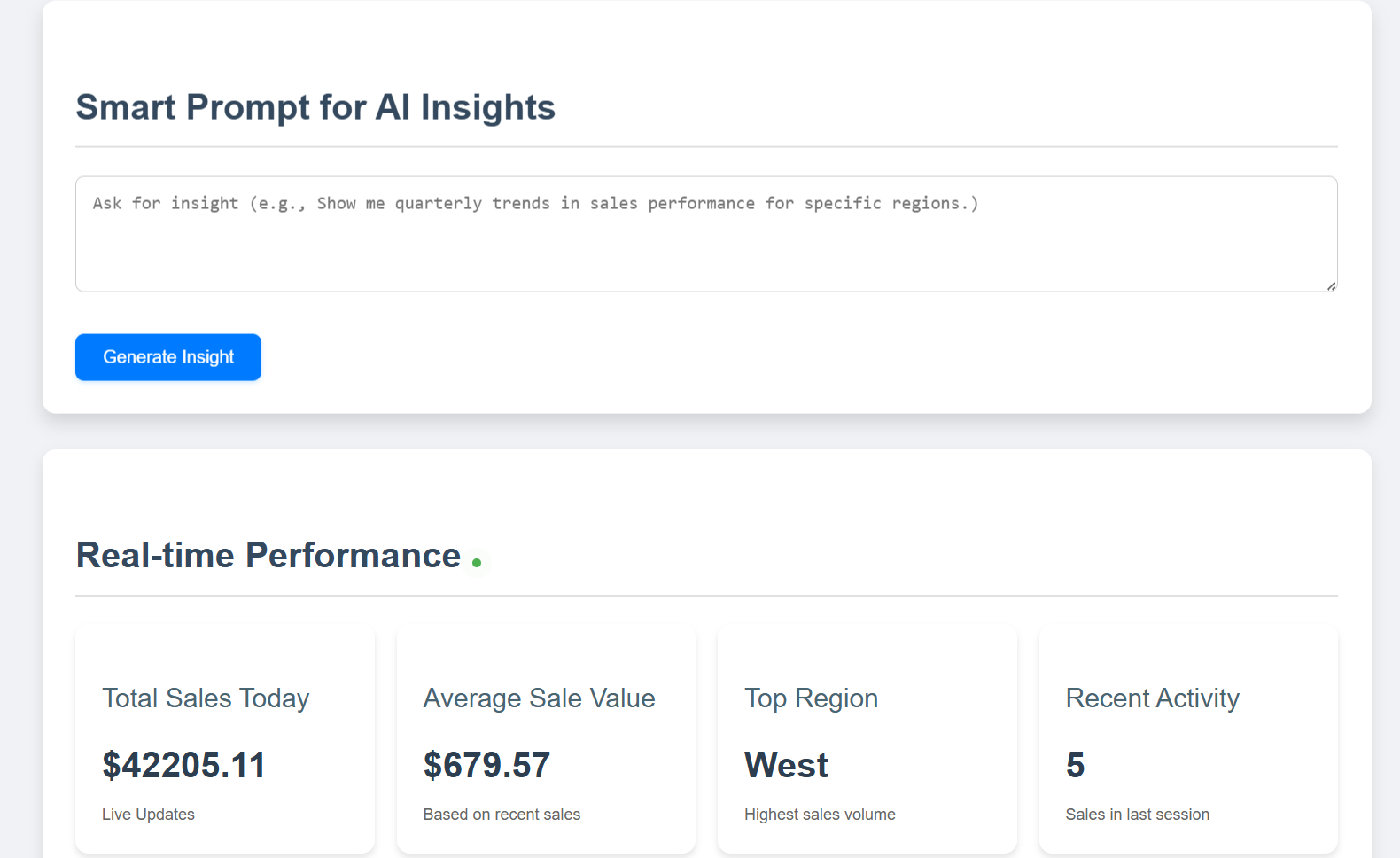Click the Average Sale Value card title
This screenshot has height=858, width=1400.
point(539,698)
